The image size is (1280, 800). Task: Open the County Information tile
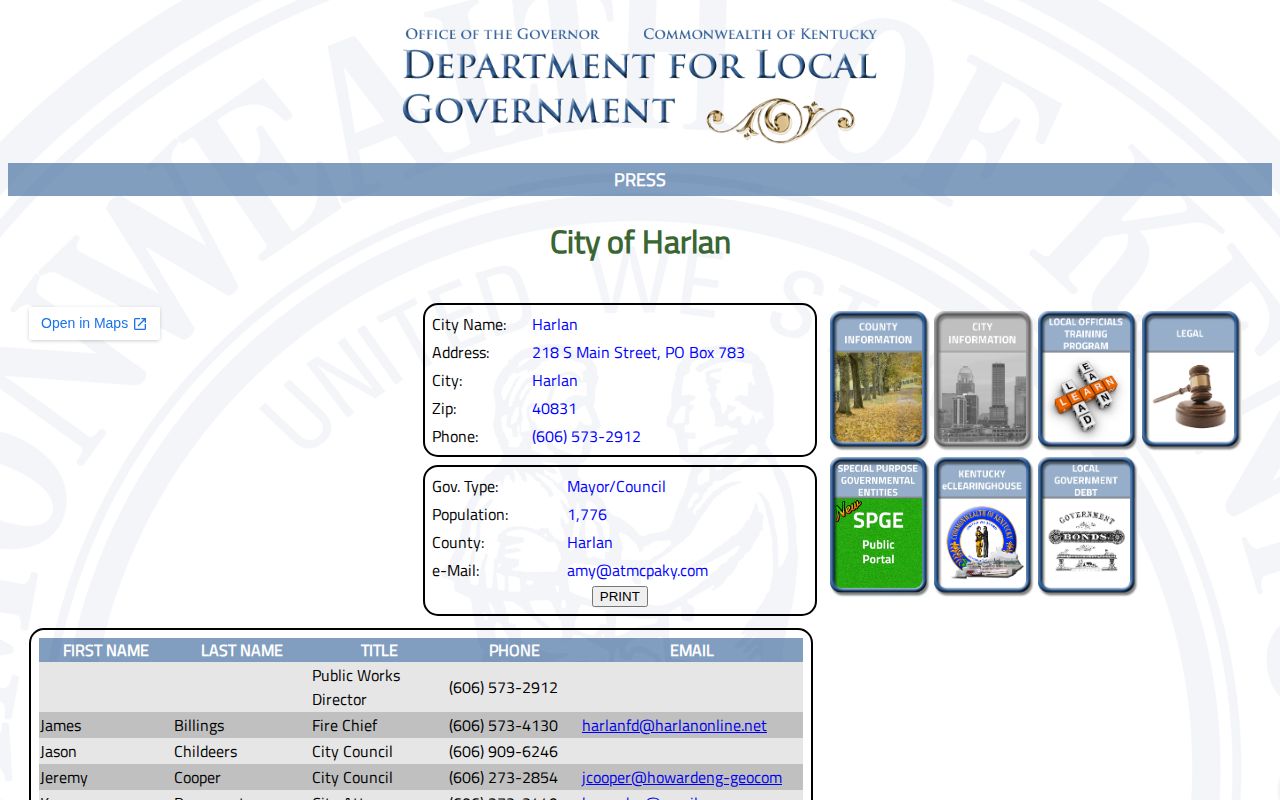coord(878,379)
